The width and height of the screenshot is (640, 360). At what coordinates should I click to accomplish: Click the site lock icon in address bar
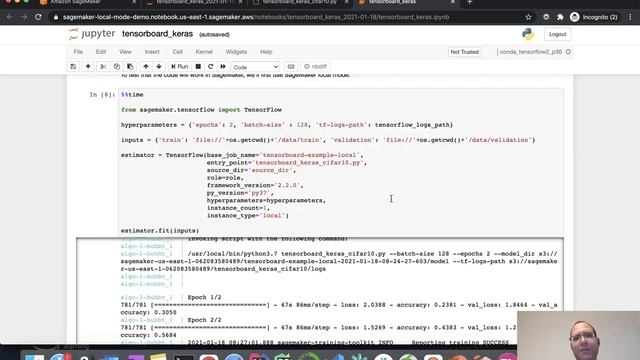click(56, 17)
